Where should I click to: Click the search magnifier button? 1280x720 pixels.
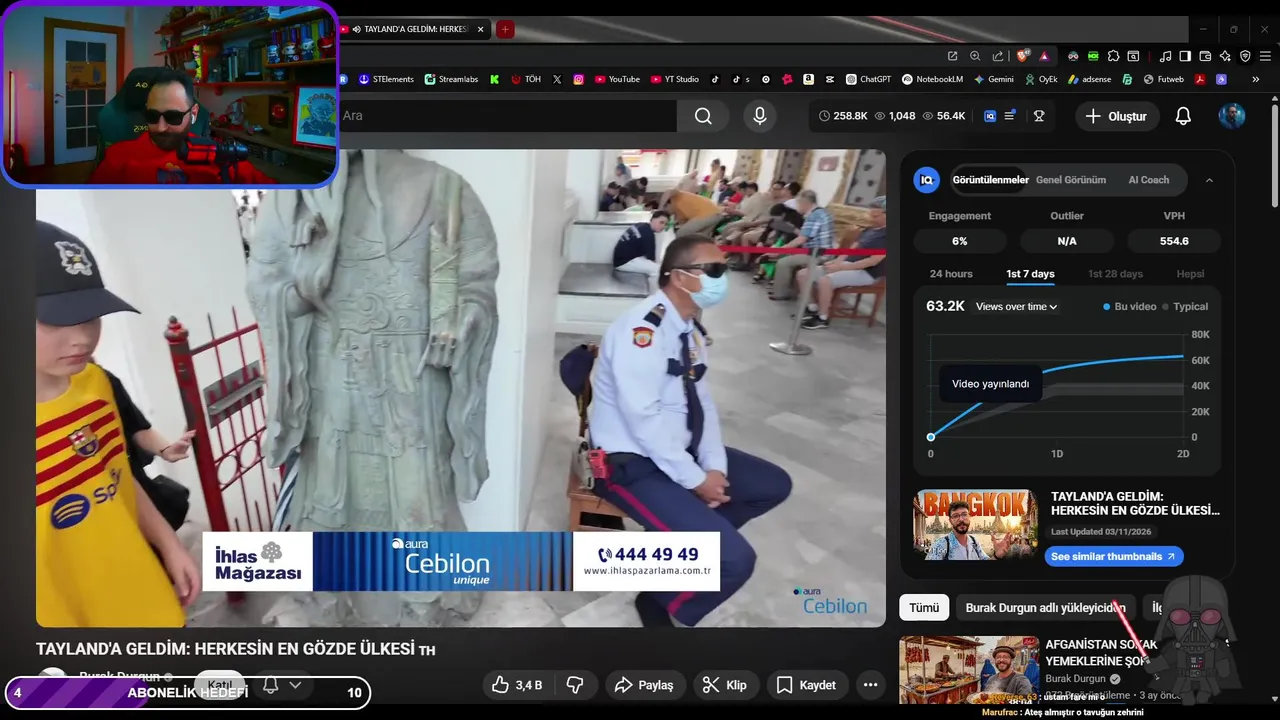coord(703,116)
